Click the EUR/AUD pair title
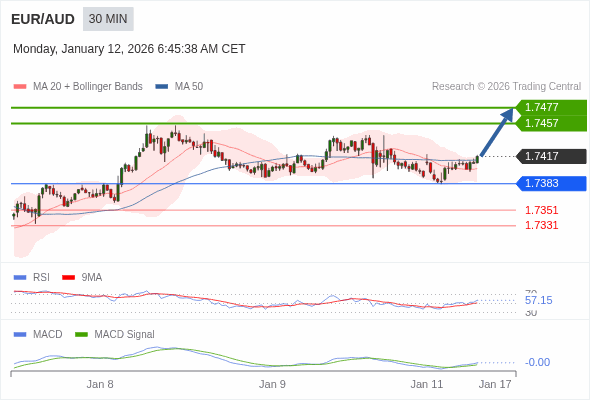Viewport: 590px width, 400px height. pos(43,19)
